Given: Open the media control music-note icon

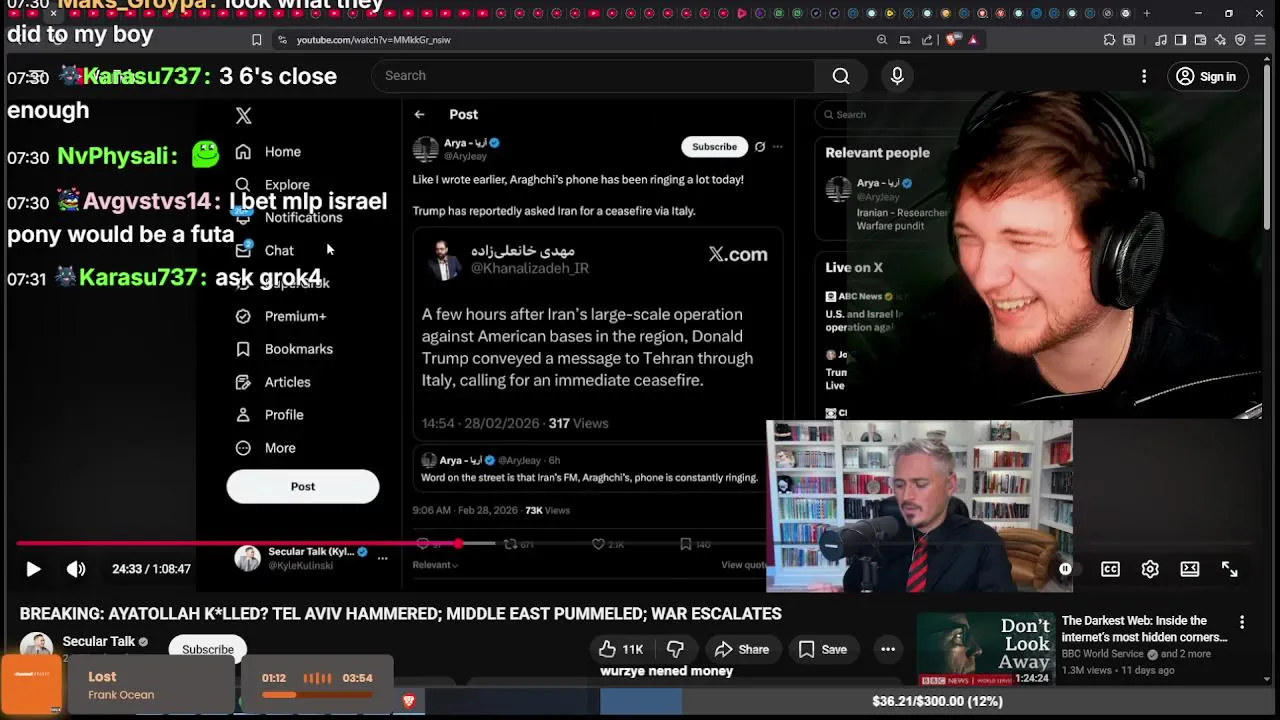Looking at the screenshot, I should click(x=1160, y=40).
